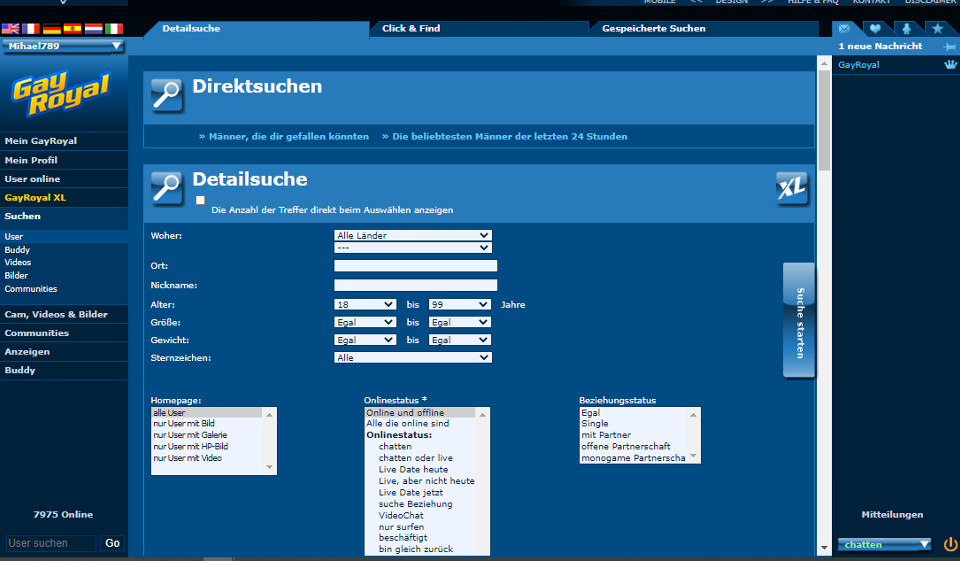Expand the minimum Alter dropdown showing 18

[x=365, y=304]
